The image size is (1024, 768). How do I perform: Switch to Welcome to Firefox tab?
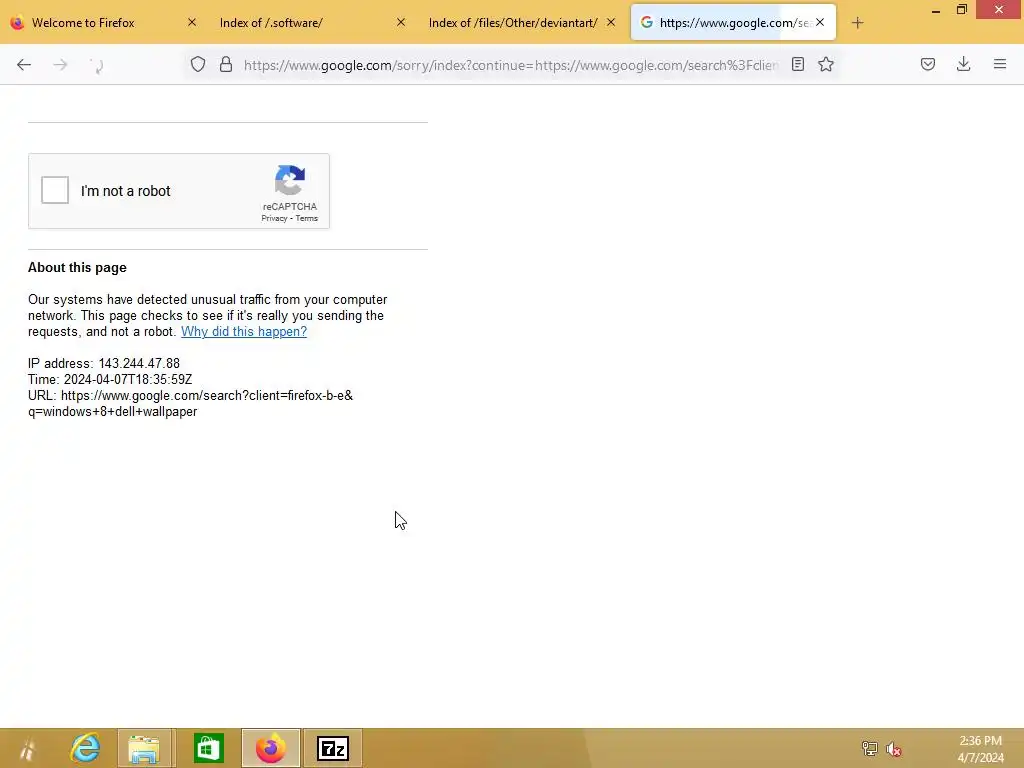[x=104, y=23]
